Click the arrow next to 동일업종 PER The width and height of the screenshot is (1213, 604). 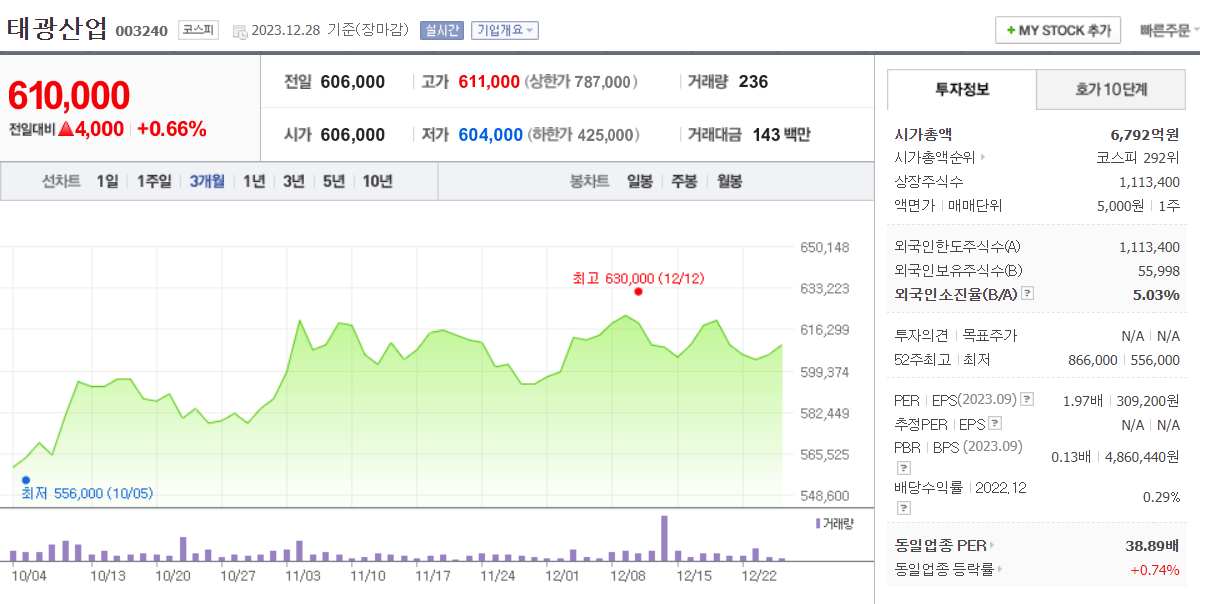click(x=992, y=546)
